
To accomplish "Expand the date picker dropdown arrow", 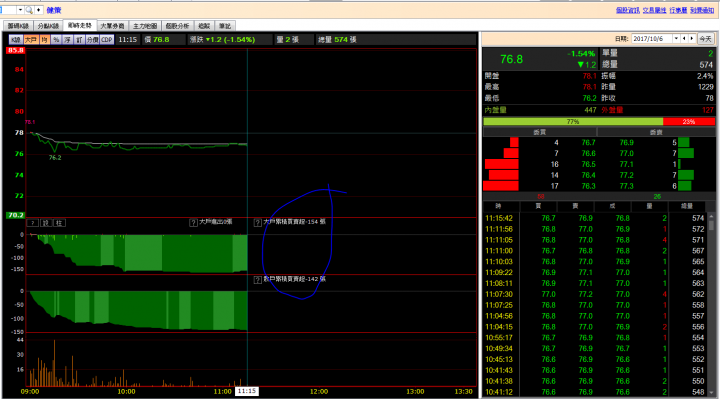I will (x=676, y=39).
